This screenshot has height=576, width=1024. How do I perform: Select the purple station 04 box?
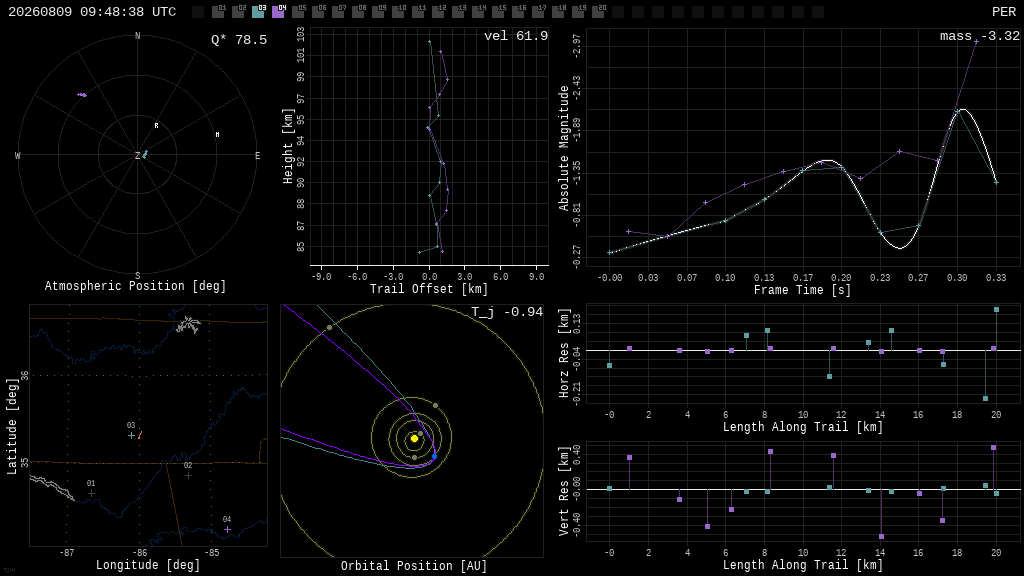point(278,12)
